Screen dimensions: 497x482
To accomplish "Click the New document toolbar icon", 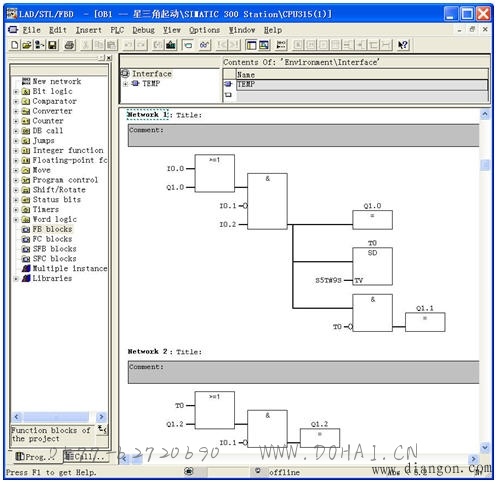I will coord(14,45).
